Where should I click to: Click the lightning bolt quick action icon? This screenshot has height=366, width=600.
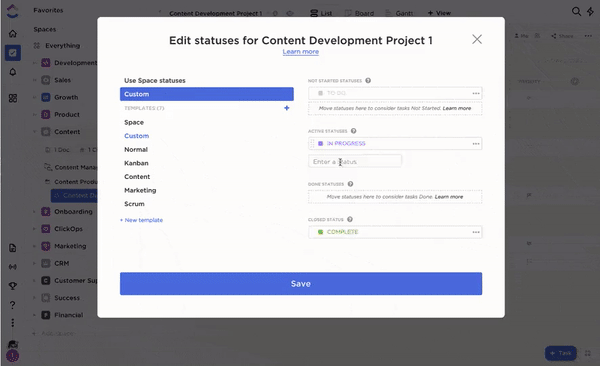(590, 11)
